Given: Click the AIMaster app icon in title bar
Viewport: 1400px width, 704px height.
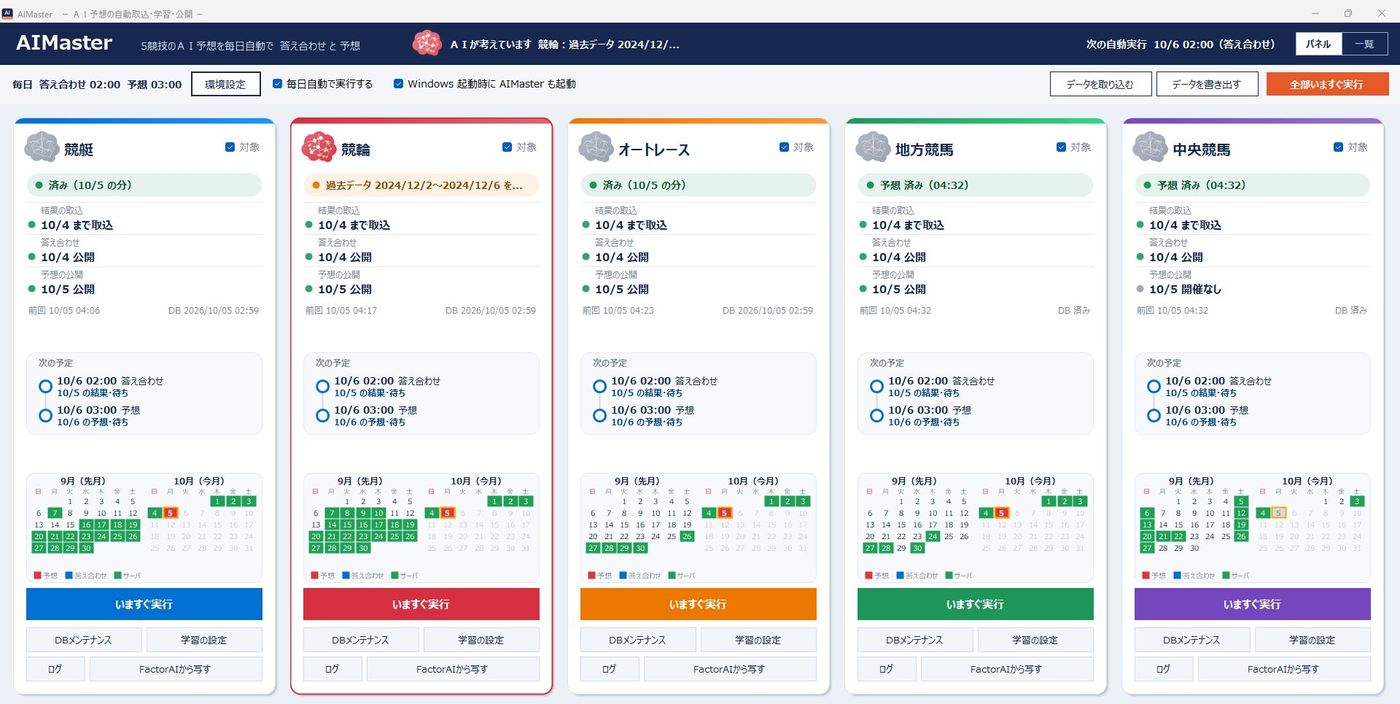Looking at the screenshot, I should click(x=8, y=13).
